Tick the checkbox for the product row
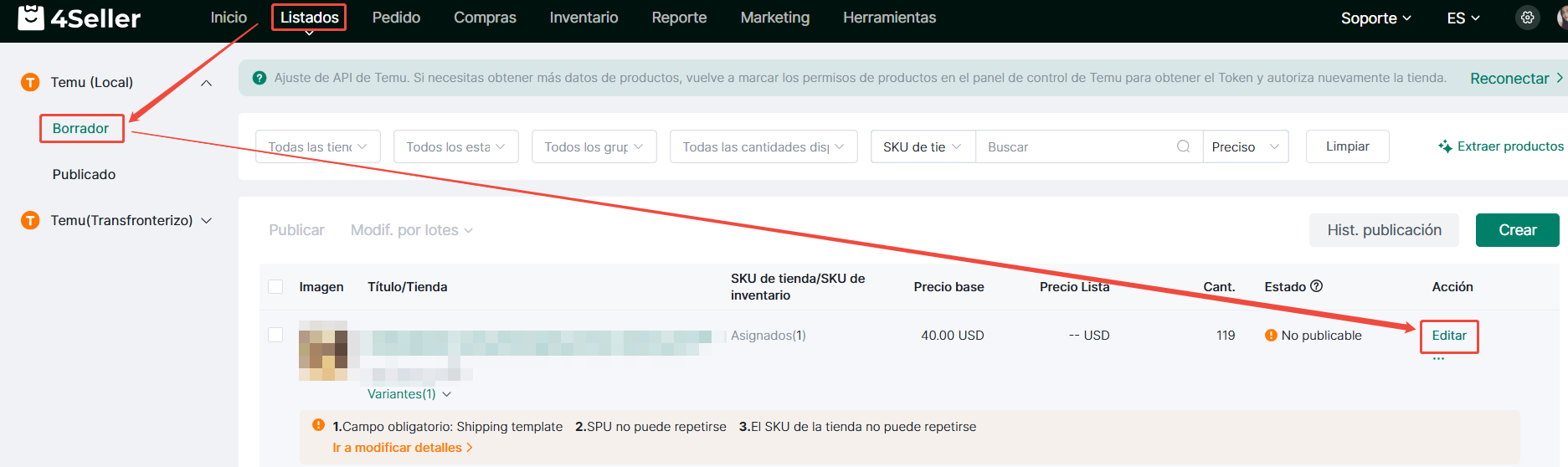The image size is (1568, 467). pos(275,335)
